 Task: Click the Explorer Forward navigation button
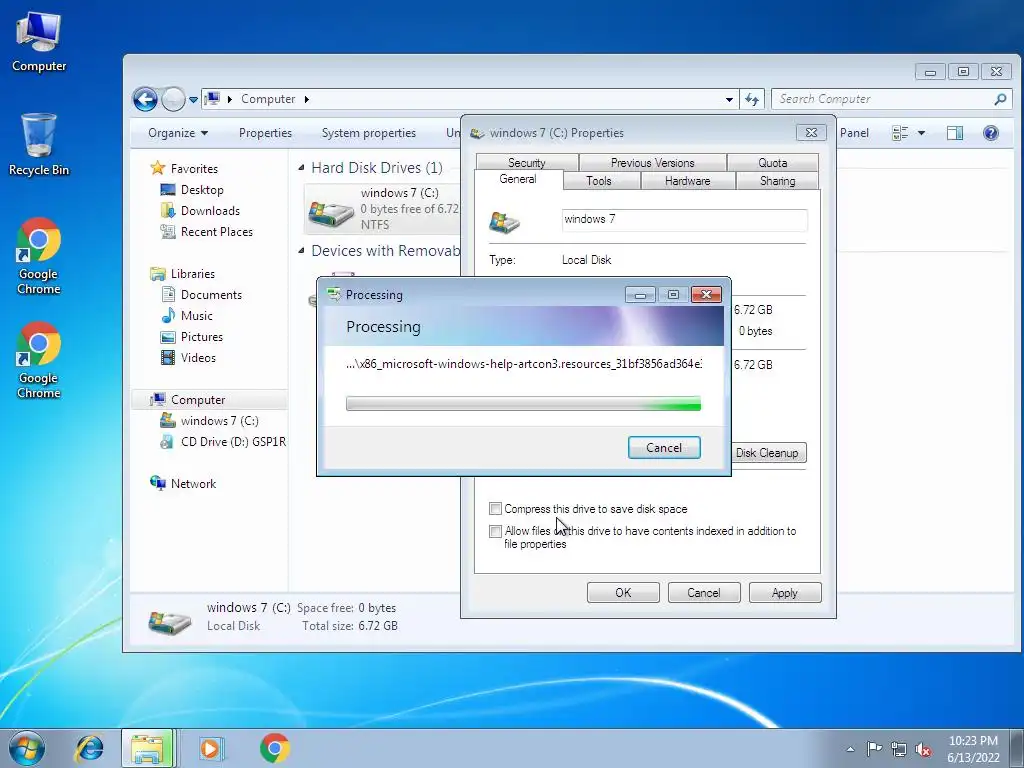point(173,99)
